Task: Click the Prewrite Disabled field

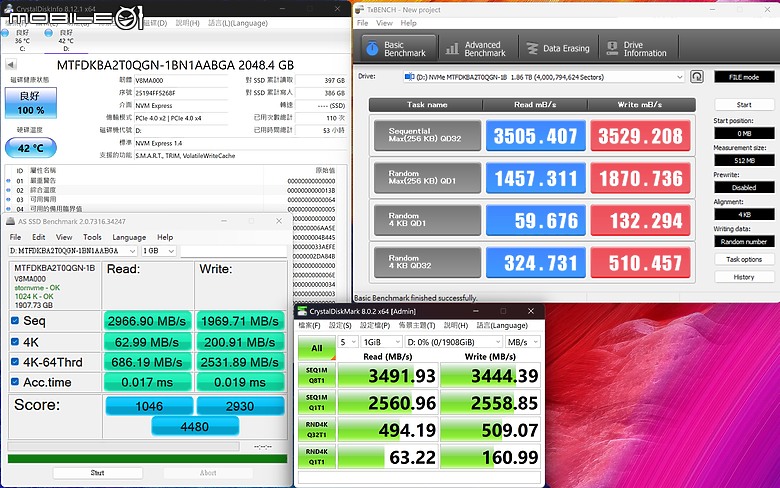Action: (744, 188)
